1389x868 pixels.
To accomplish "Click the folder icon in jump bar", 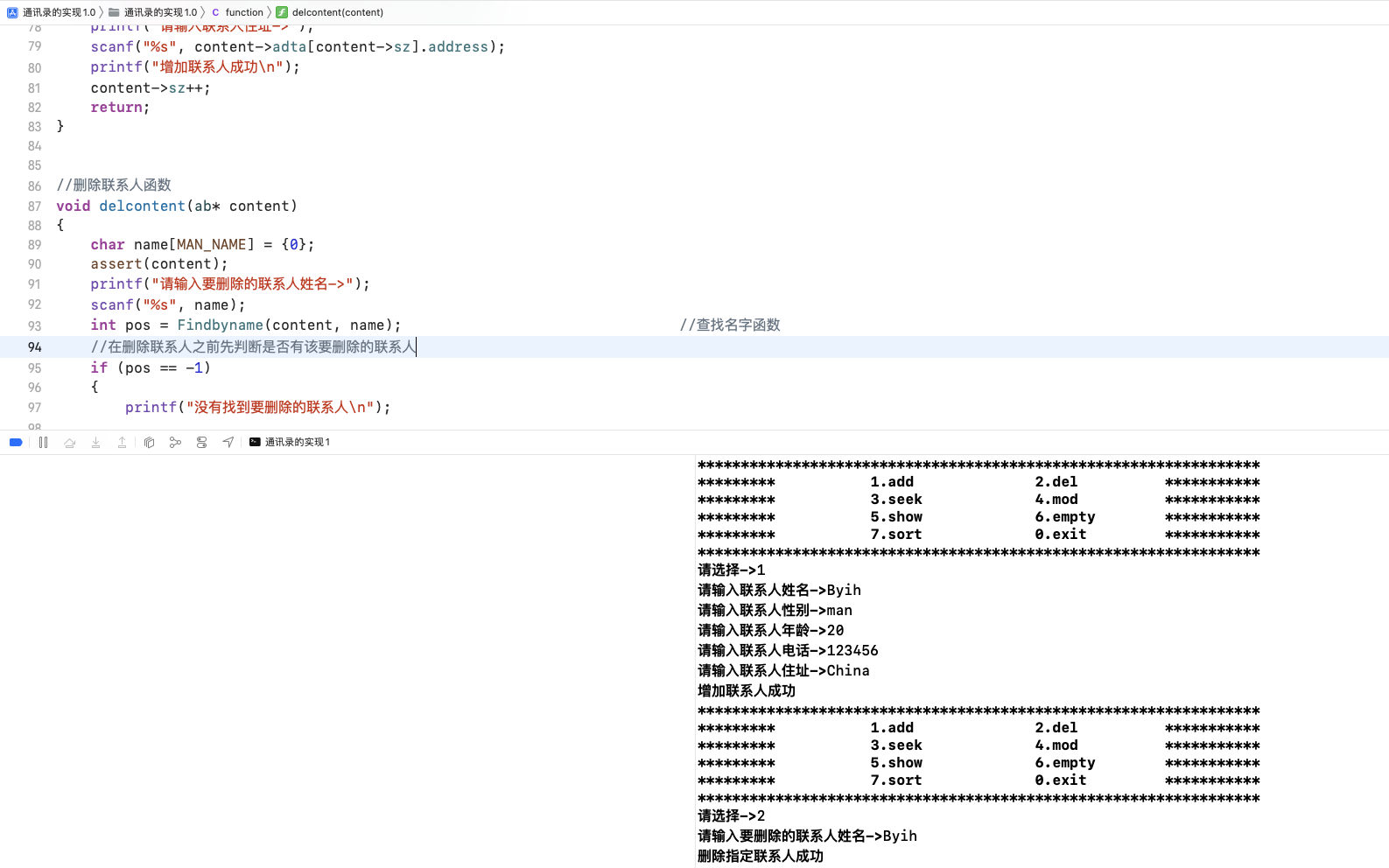I will coord(114,12).
